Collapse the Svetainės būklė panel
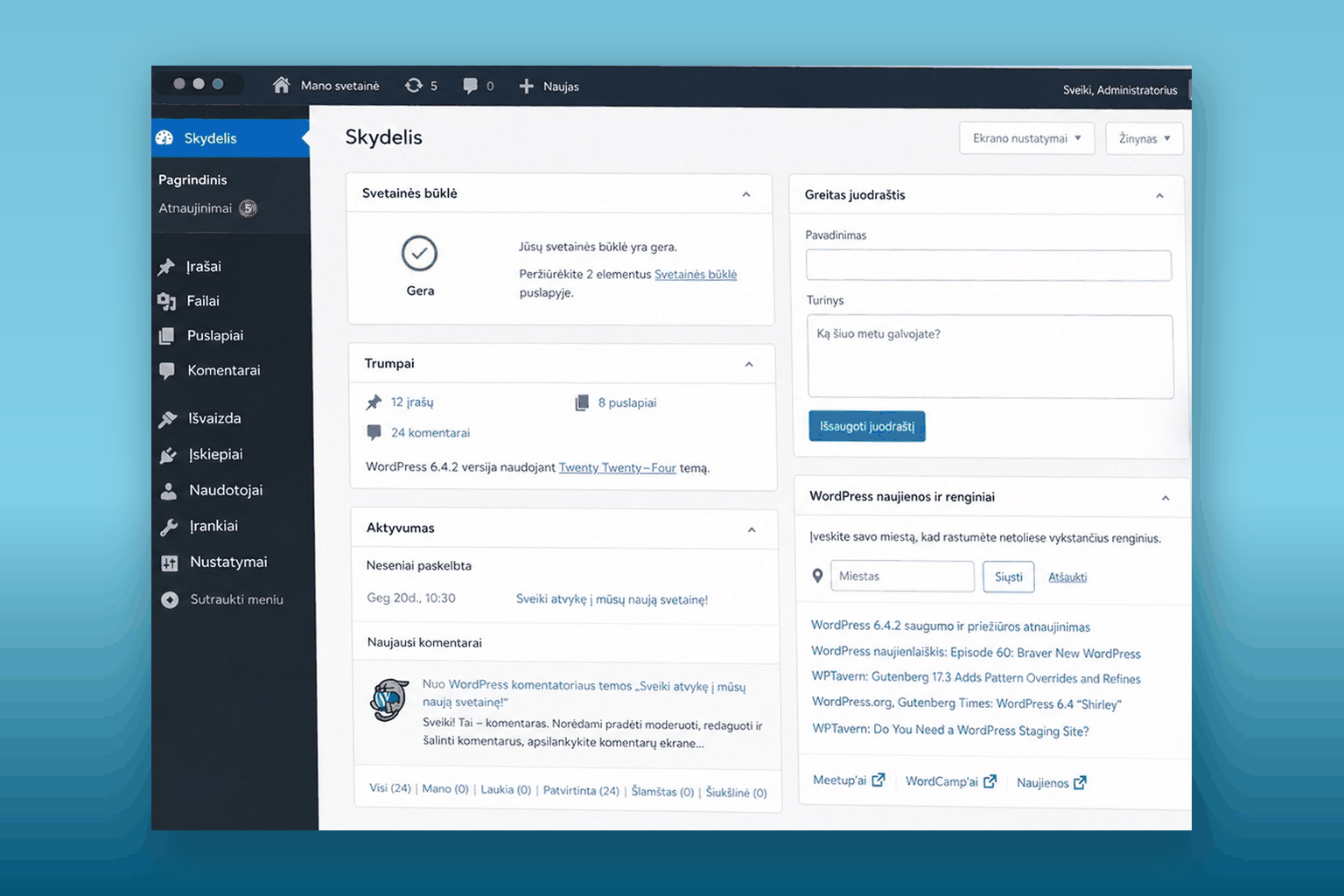Image resolution: width=1344 pixels, height=896 pixels. pyautogui.click(x=746, y=194)
